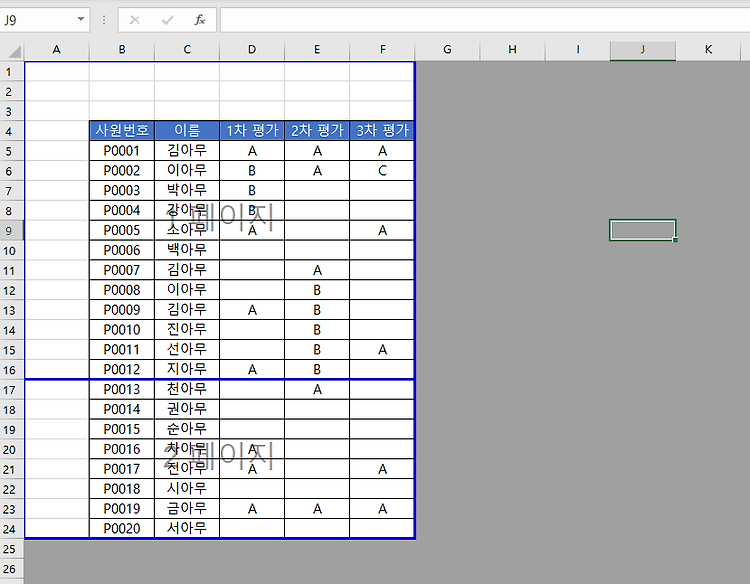Click cell containing P0008
Screen dimensions: 750x584
click(122, 290)
